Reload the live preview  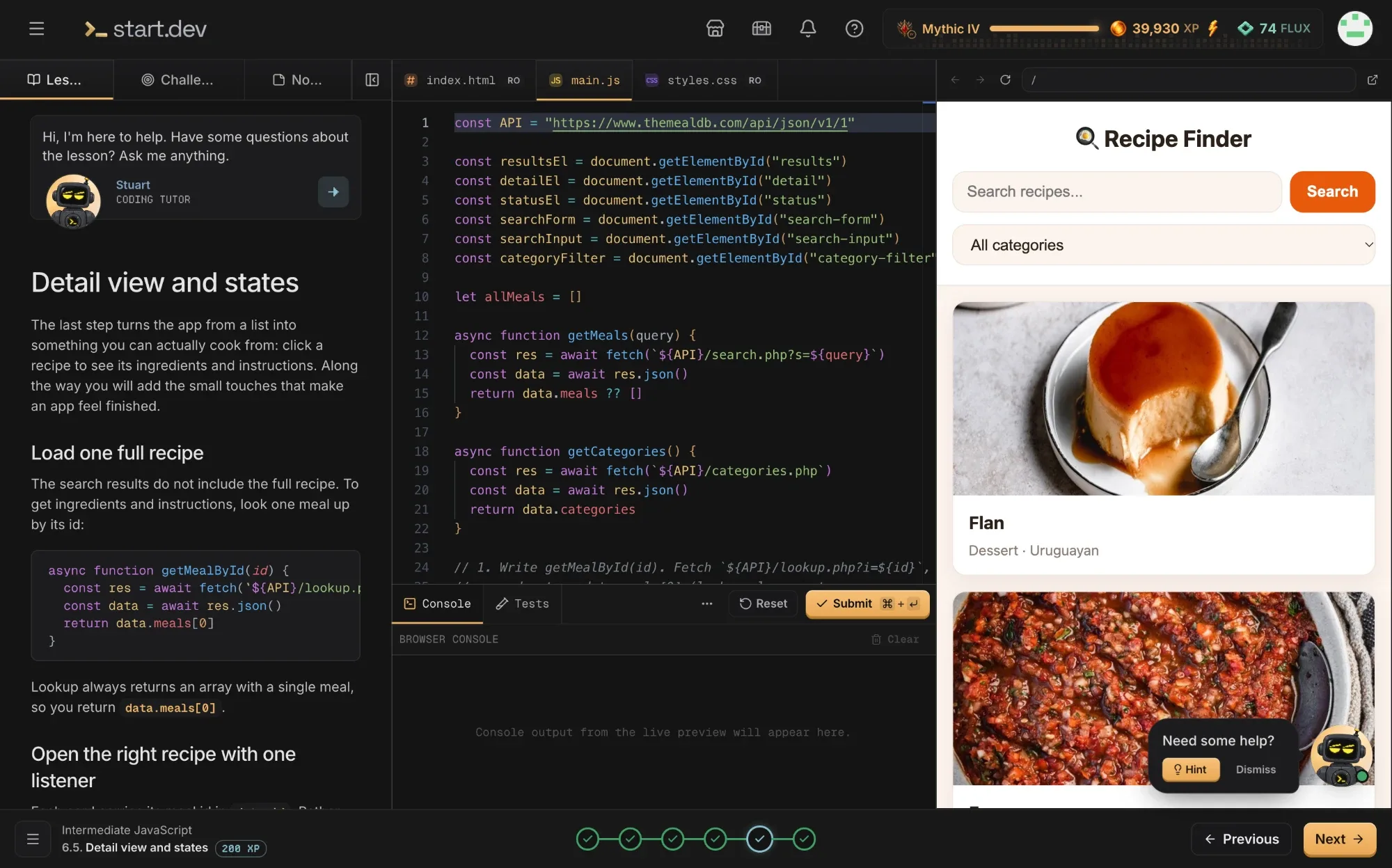(x=1005, y=80)
